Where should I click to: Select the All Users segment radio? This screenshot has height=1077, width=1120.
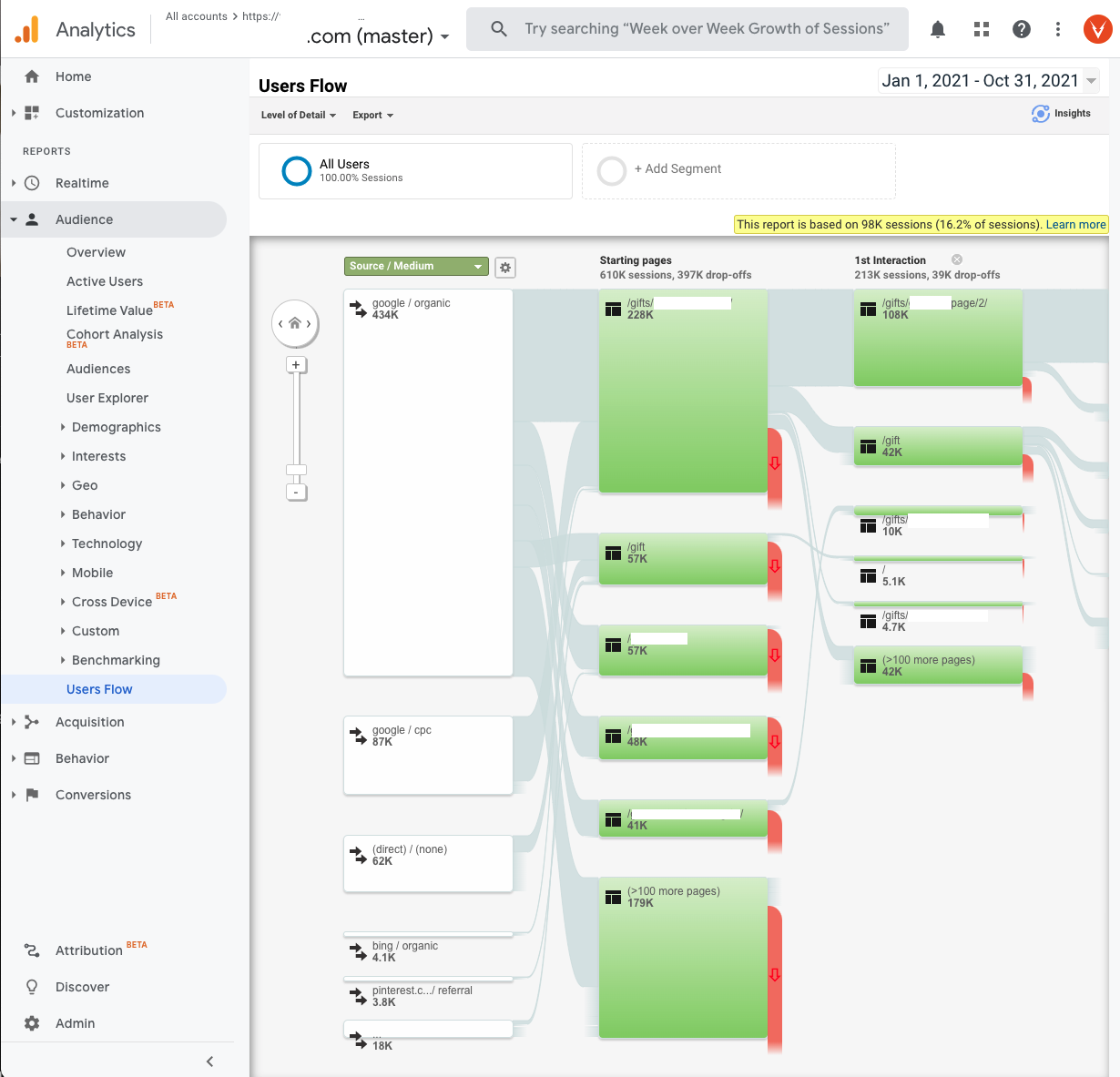(x=295, y=170)
